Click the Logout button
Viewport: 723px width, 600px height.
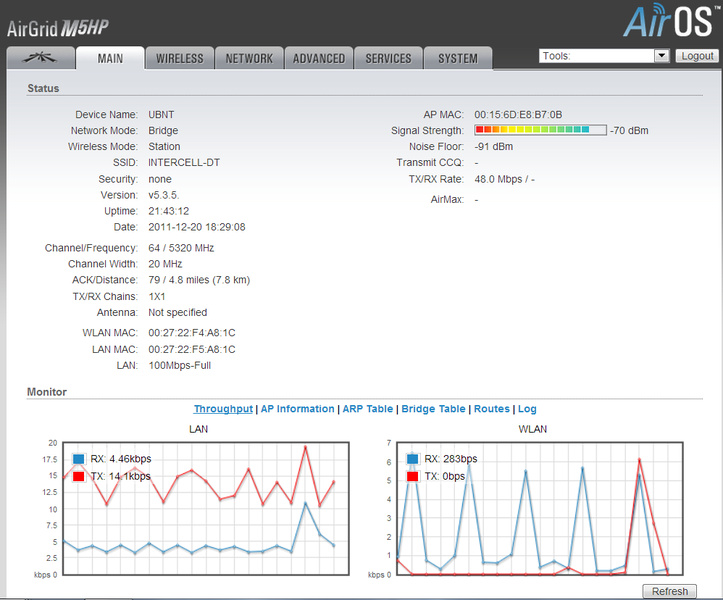[697, 56]
